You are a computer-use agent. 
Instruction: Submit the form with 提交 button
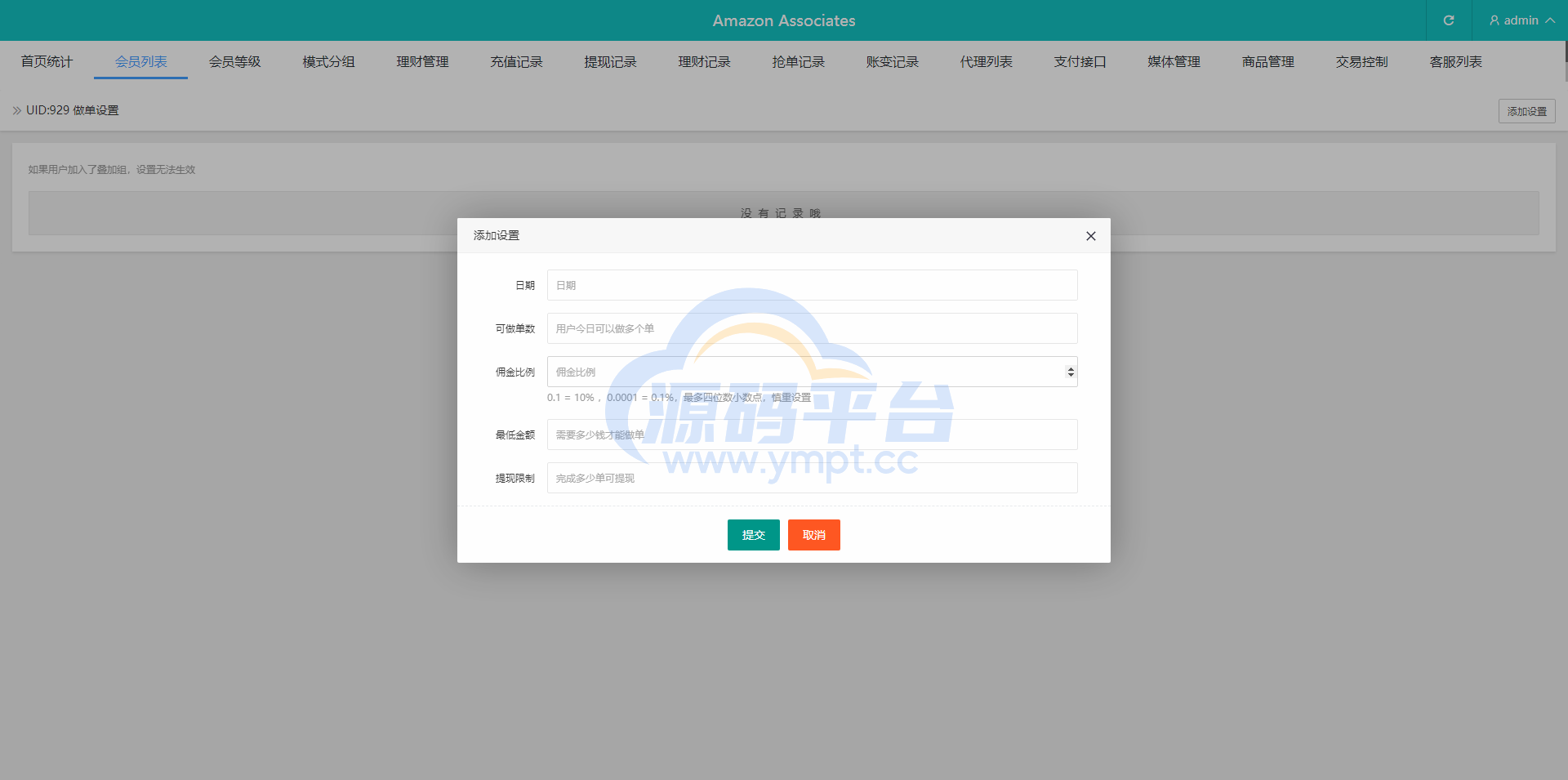[x=753, y=535]
